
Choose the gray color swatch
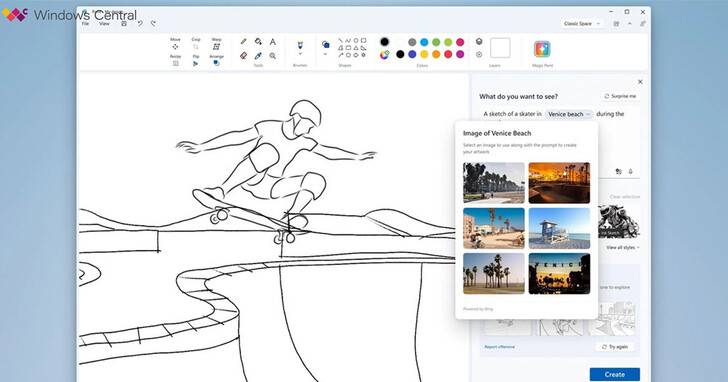click(x=412, y=42)
